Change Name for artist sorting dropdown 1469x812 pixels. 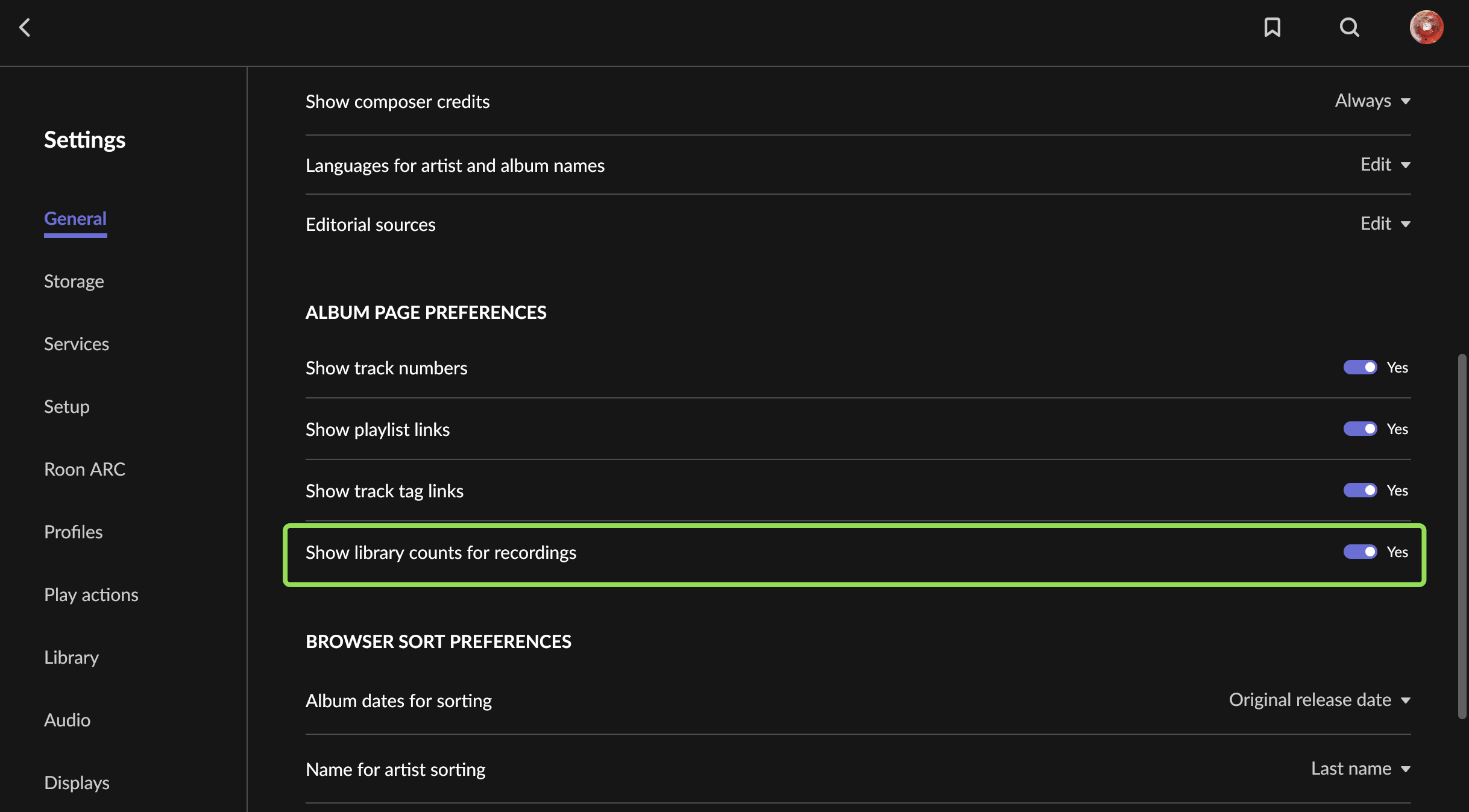point(1360,769)
